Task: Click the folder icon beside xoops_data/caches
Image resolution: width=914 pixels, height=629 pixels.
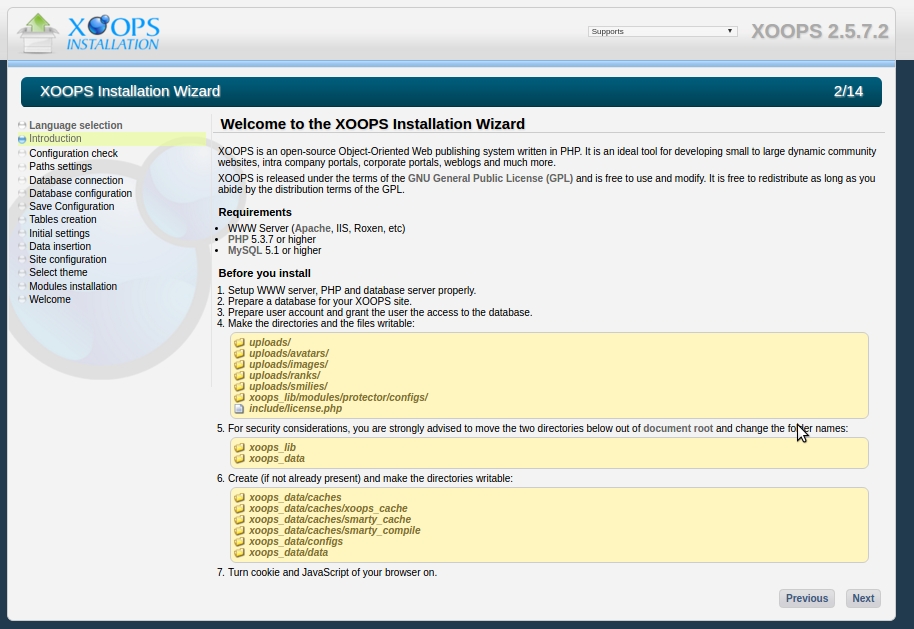Action: click(239, 498)
